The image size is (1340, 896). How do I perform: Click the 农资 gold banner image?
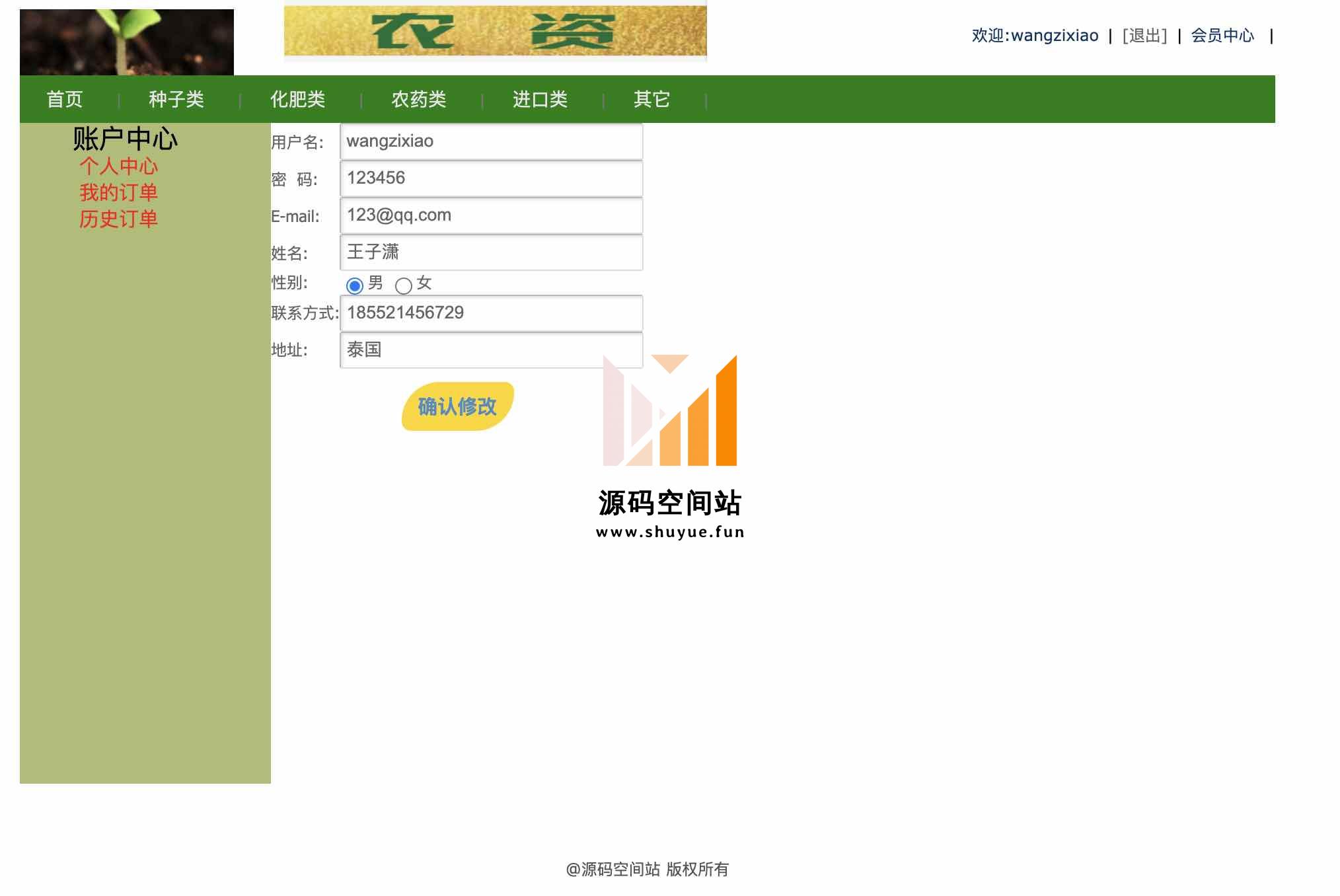[x=496, y=30]
